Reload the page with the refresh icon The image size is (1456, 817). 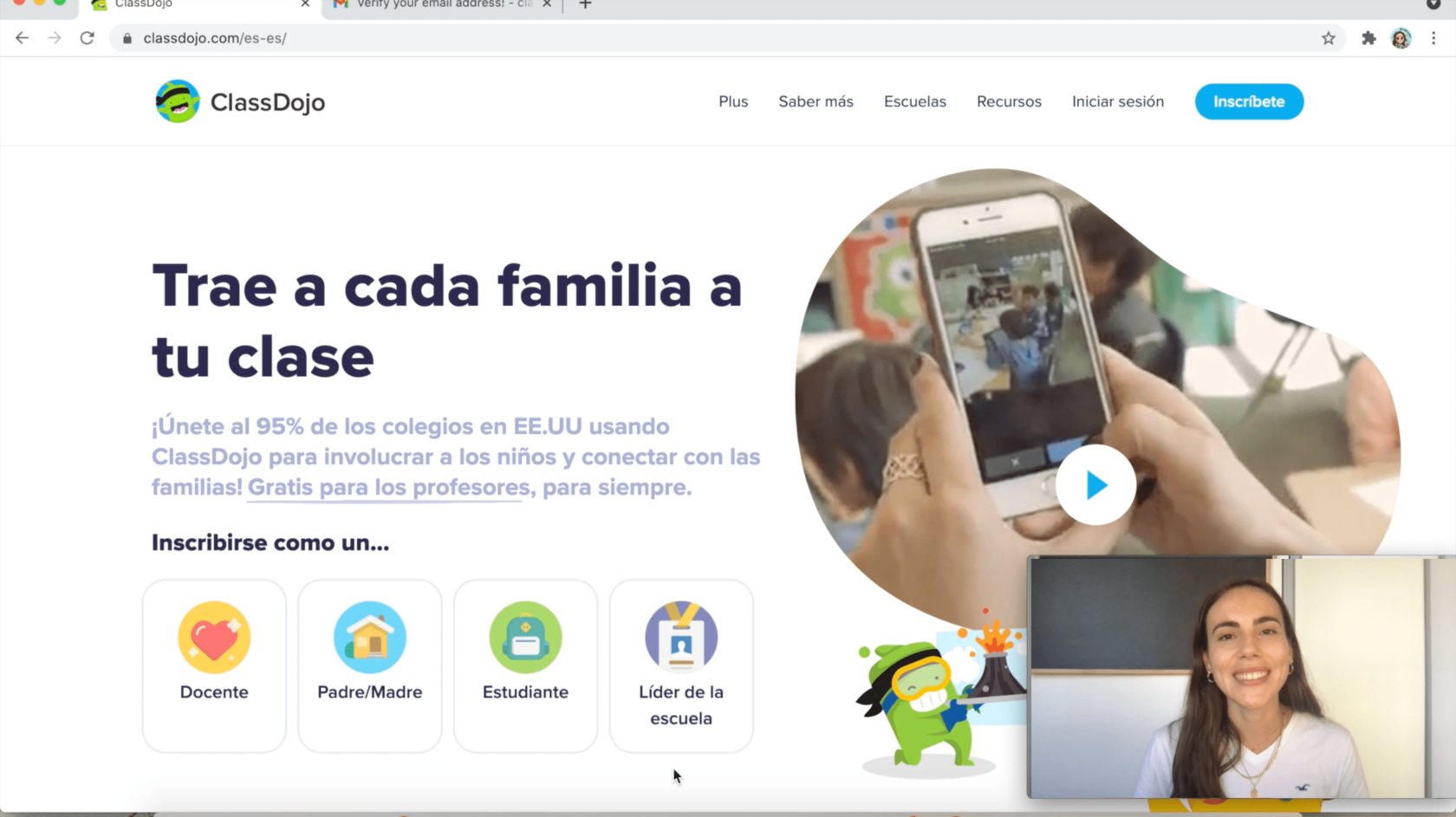coord(87,38)
